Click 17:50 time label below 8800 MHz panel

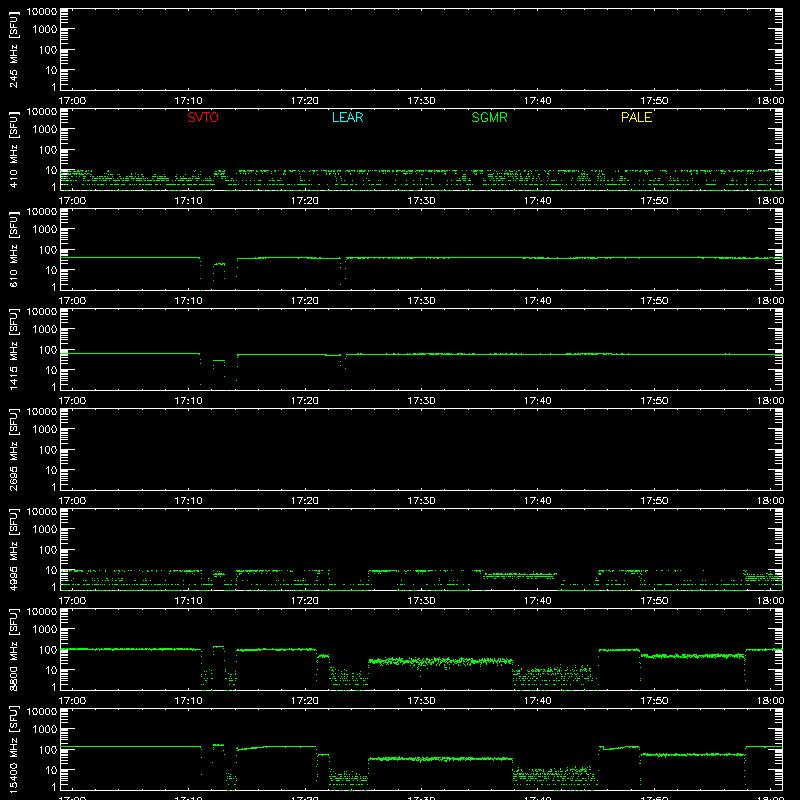pos(654,701)
